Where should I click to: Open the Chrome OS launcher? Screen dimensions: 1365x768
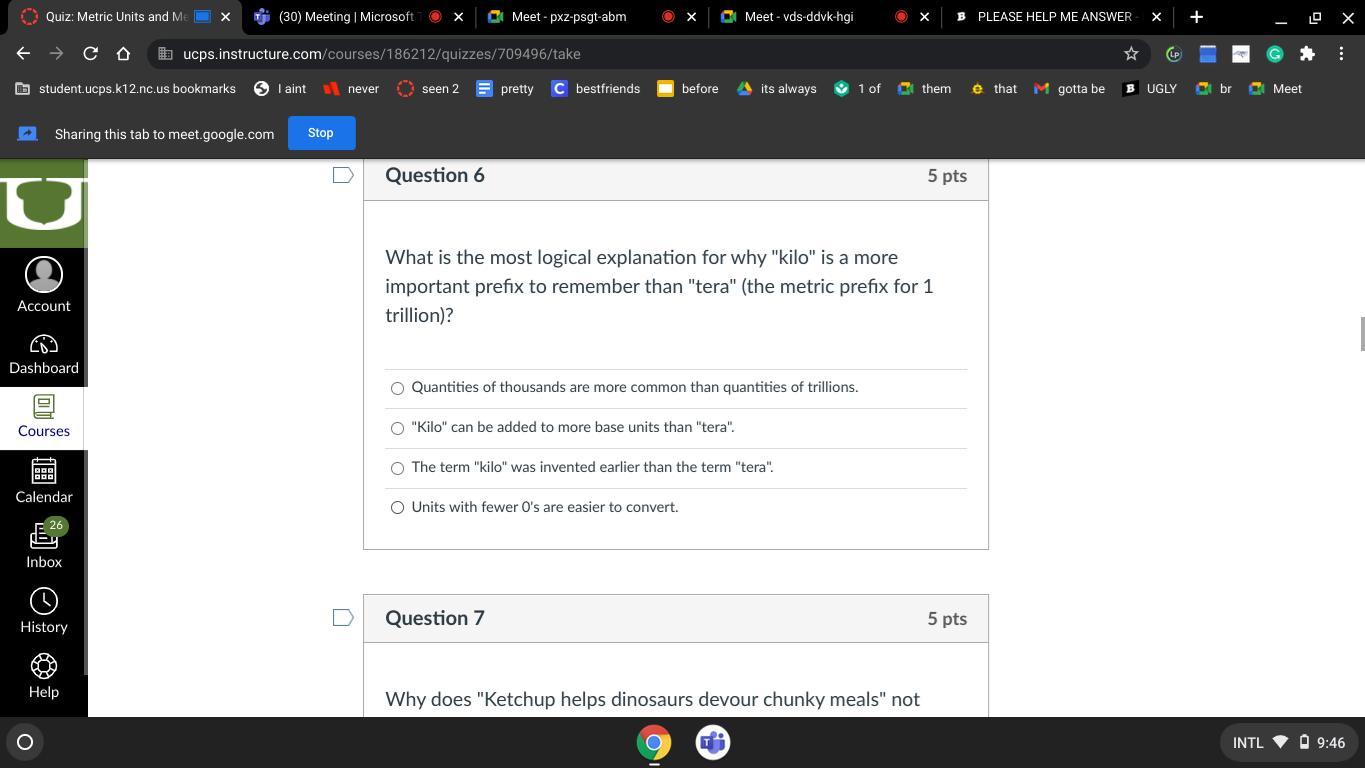coord(25,742)
